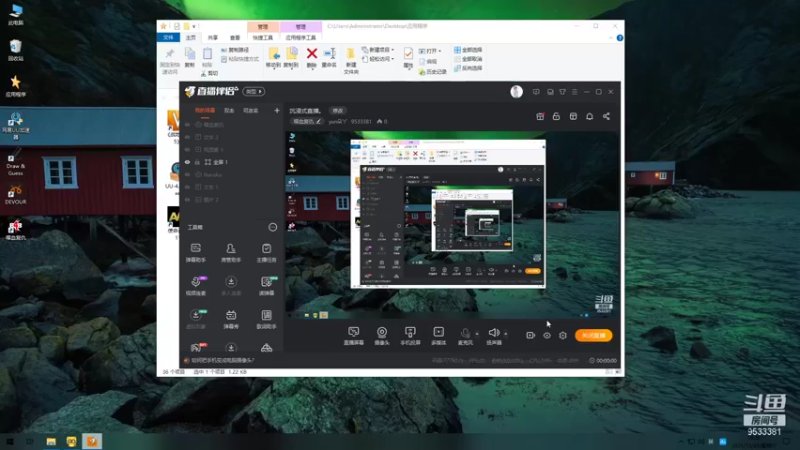Click the padlock icon above preview
Viewport: 800px width, 450px height.
click(556, 116)
